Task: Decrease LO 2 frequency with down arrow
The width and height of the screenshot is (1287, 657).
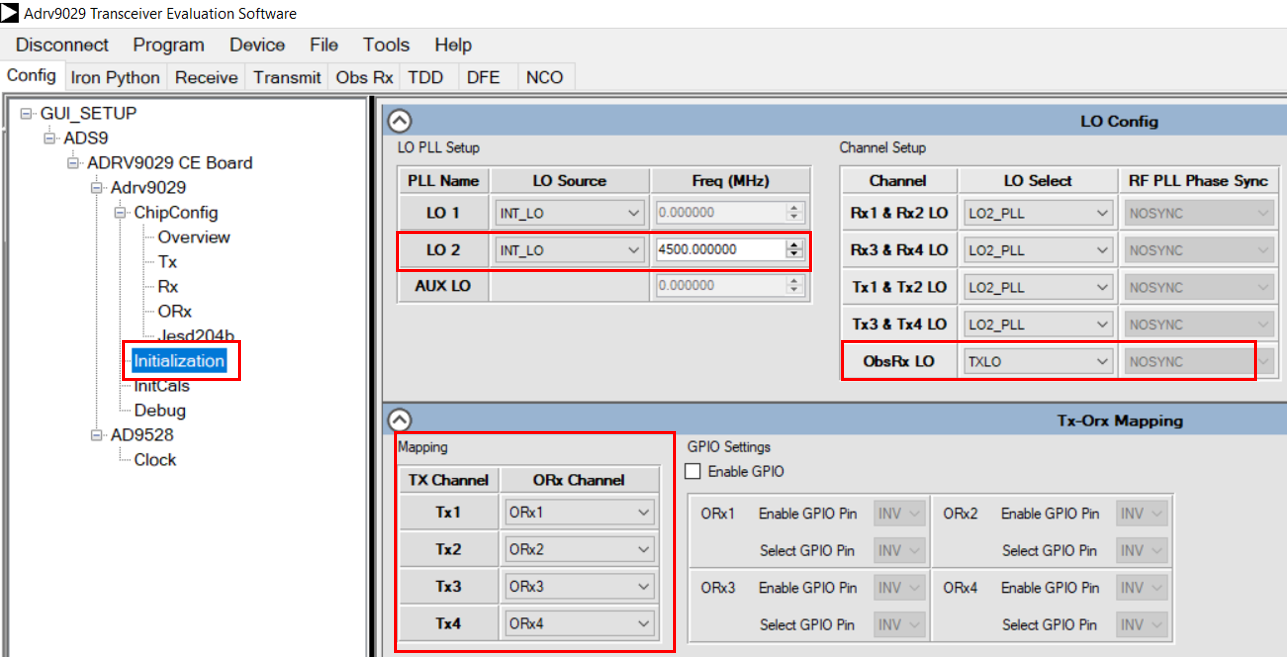Action: pos(794,255)
